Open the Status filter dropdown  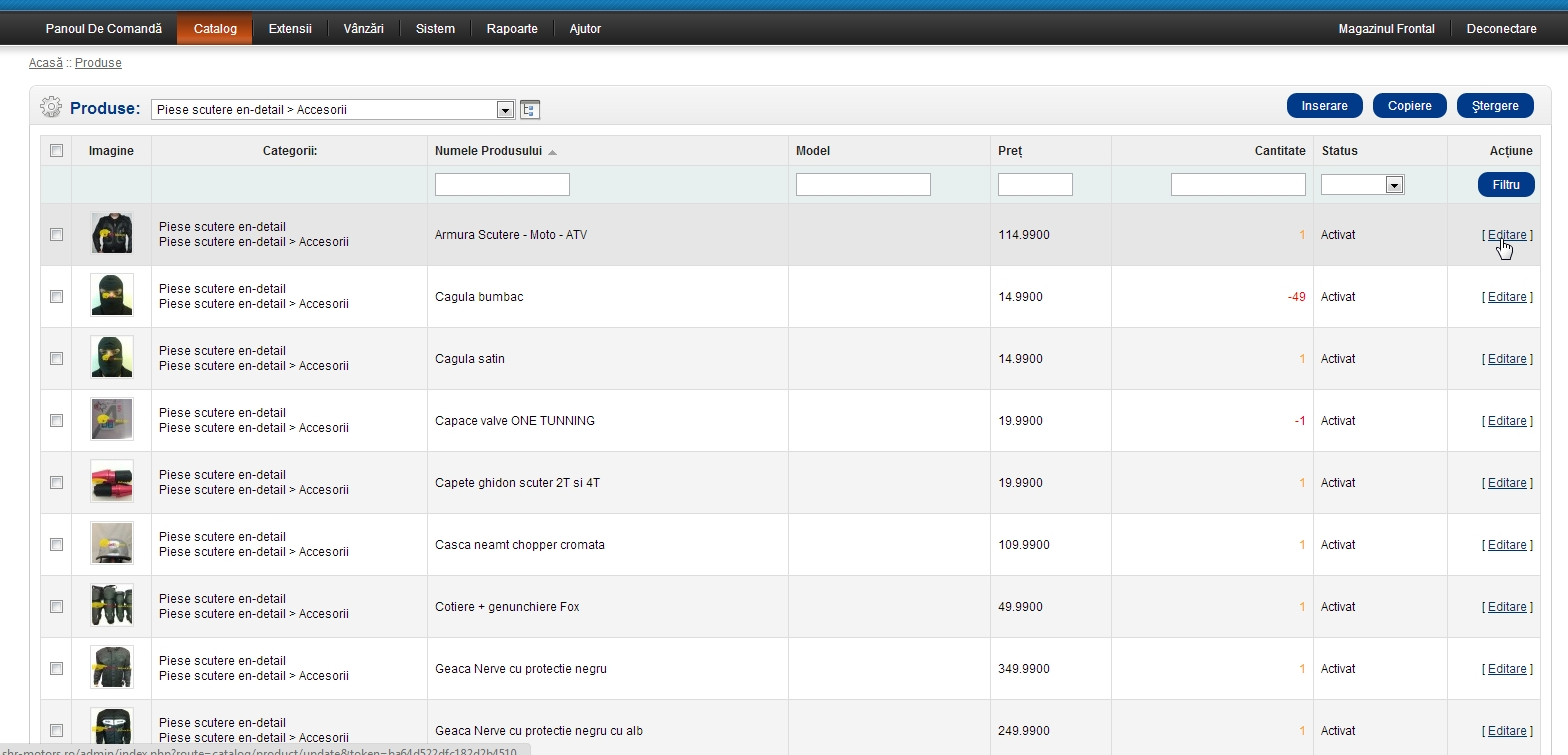[x=1393, y=185]
